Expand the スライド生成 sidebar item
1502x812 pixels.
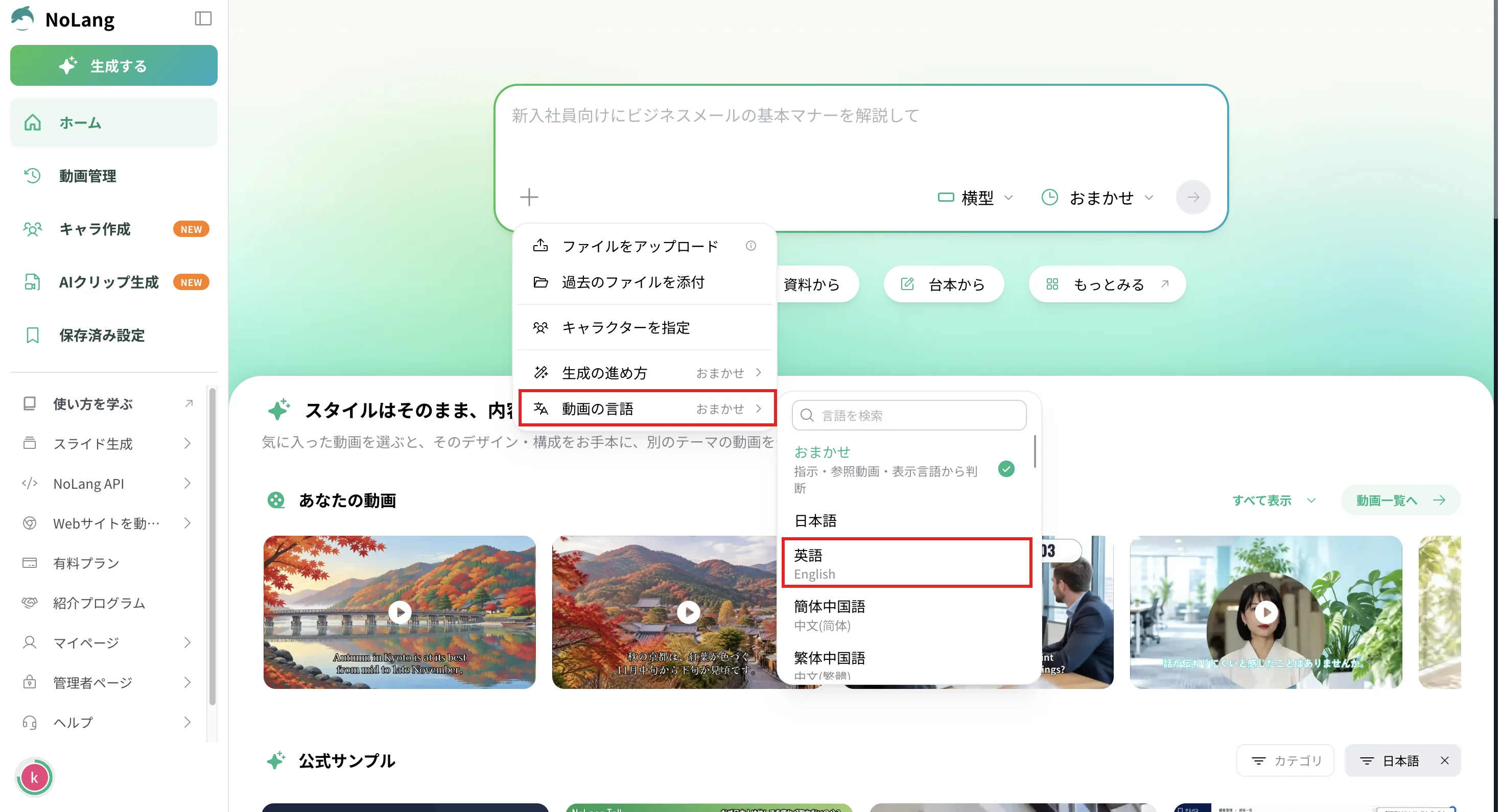coord(188,444)
